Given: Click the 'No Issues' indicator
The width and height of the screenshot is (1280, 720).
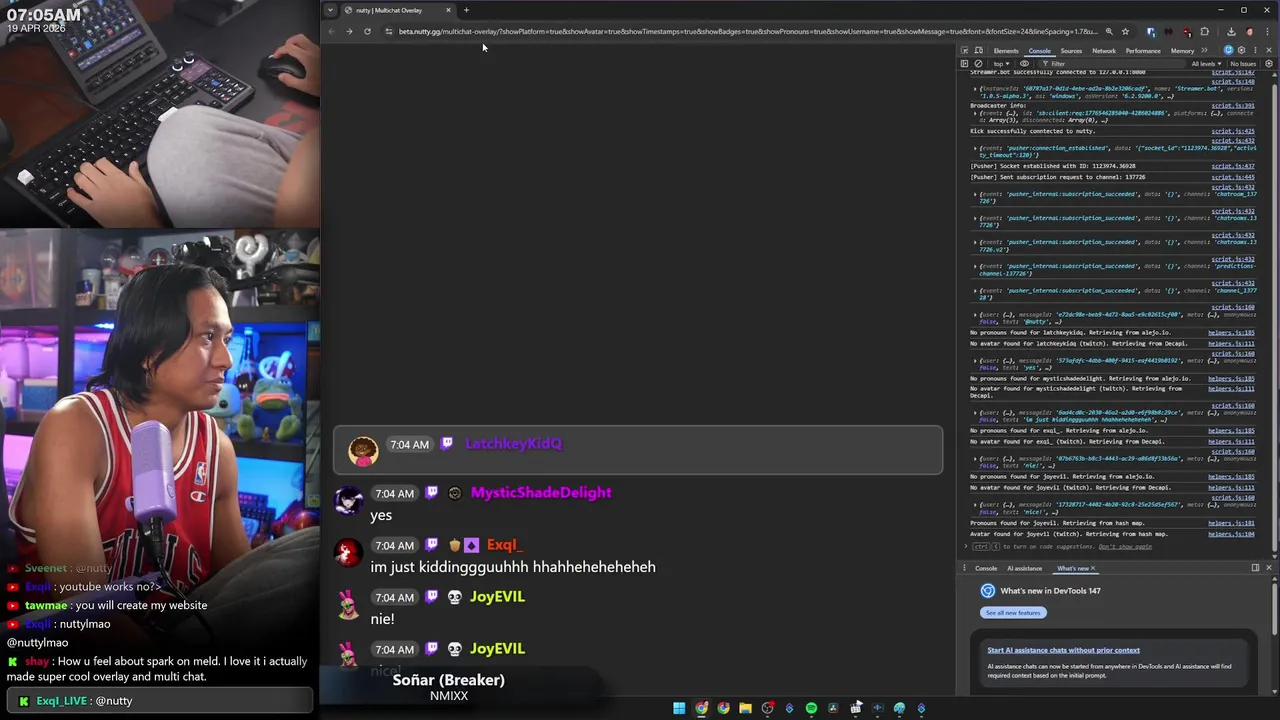Looking at the screenshot, I should pos(1243,64).
